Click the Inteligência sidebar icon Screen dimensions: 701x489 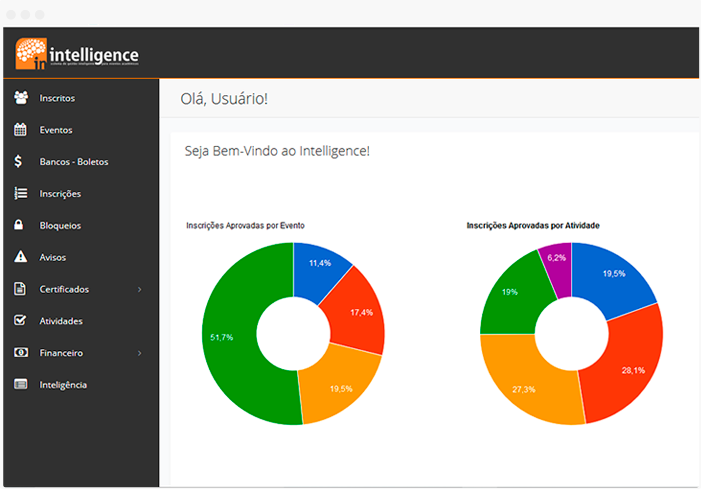click(19, 385)
